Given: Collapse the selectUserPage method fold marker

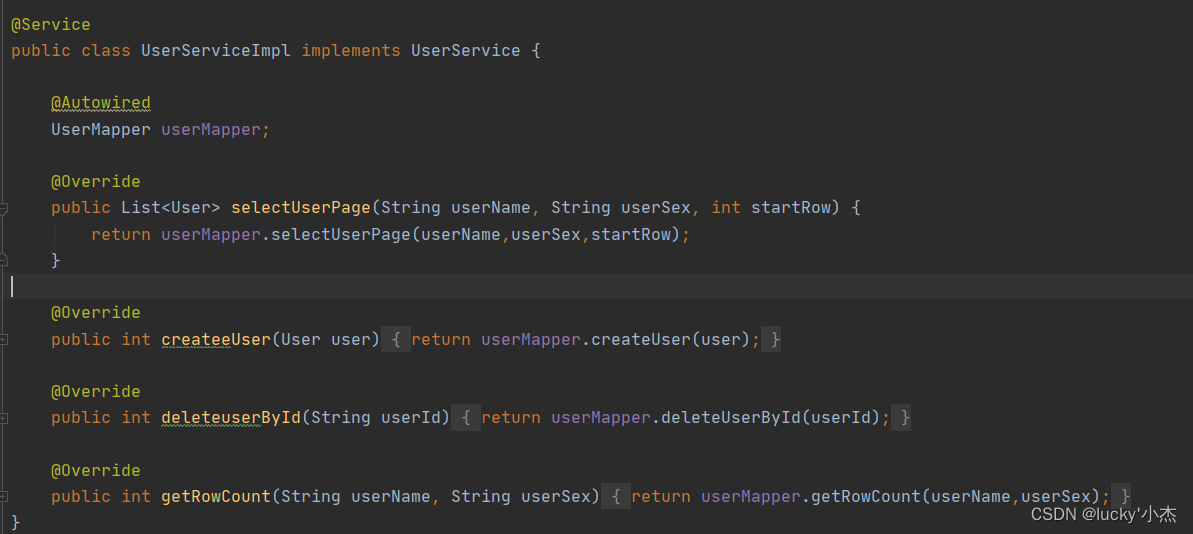Looking at the screenshot, I should (3, 208).
